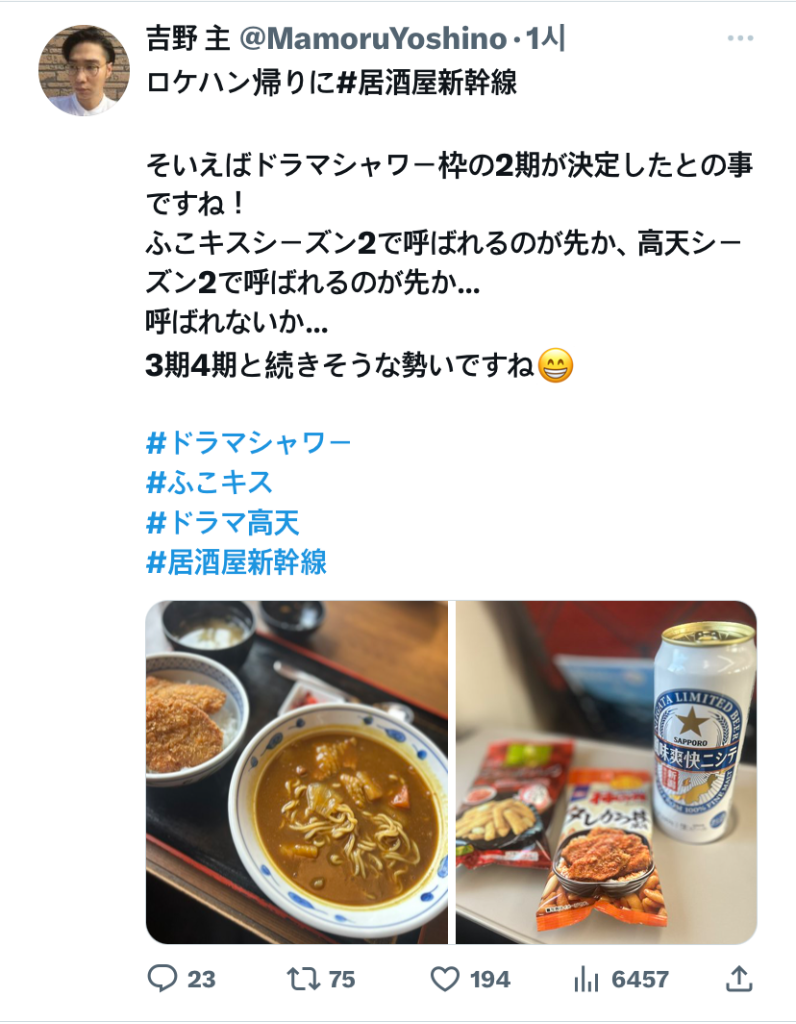Image resolution: width=796 pixels, height=1024 pixels.
Task: Open hashtag #ふこキス
Action: click(x=209, y=483)
